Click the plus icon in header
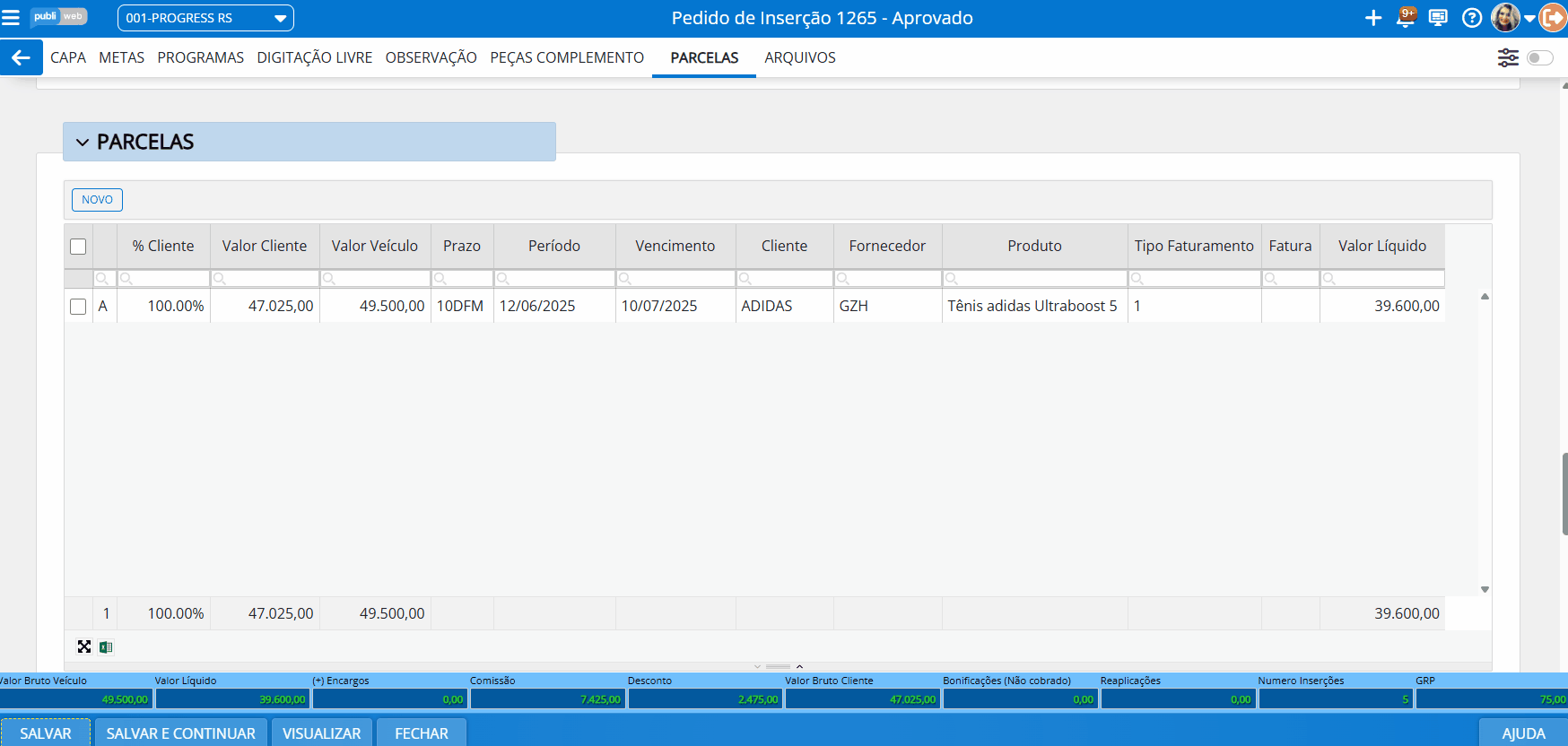Image resolution: width=1568 pixels, height=746 pixels. (1372, 18)
